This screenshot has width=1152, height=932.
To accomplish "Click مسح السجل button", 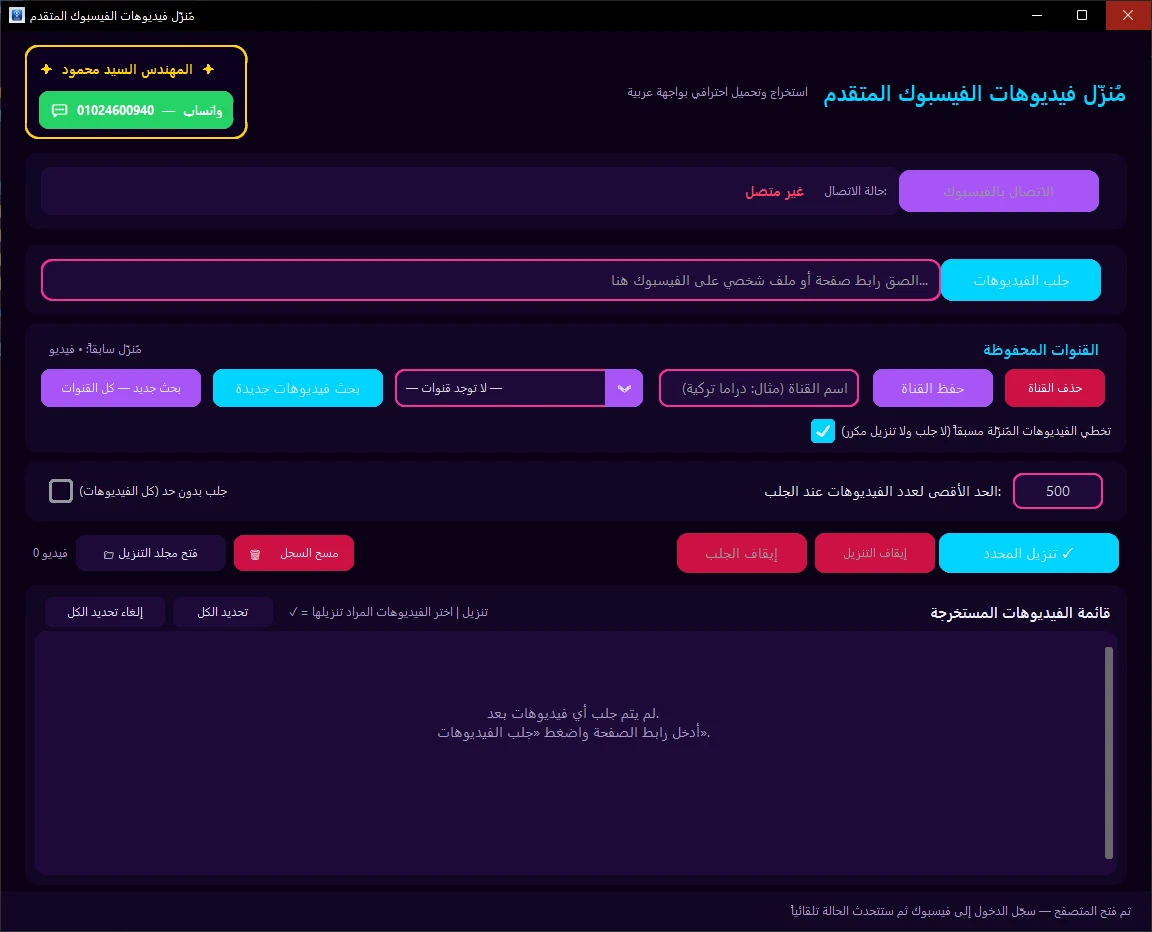I will click(294, 553).
